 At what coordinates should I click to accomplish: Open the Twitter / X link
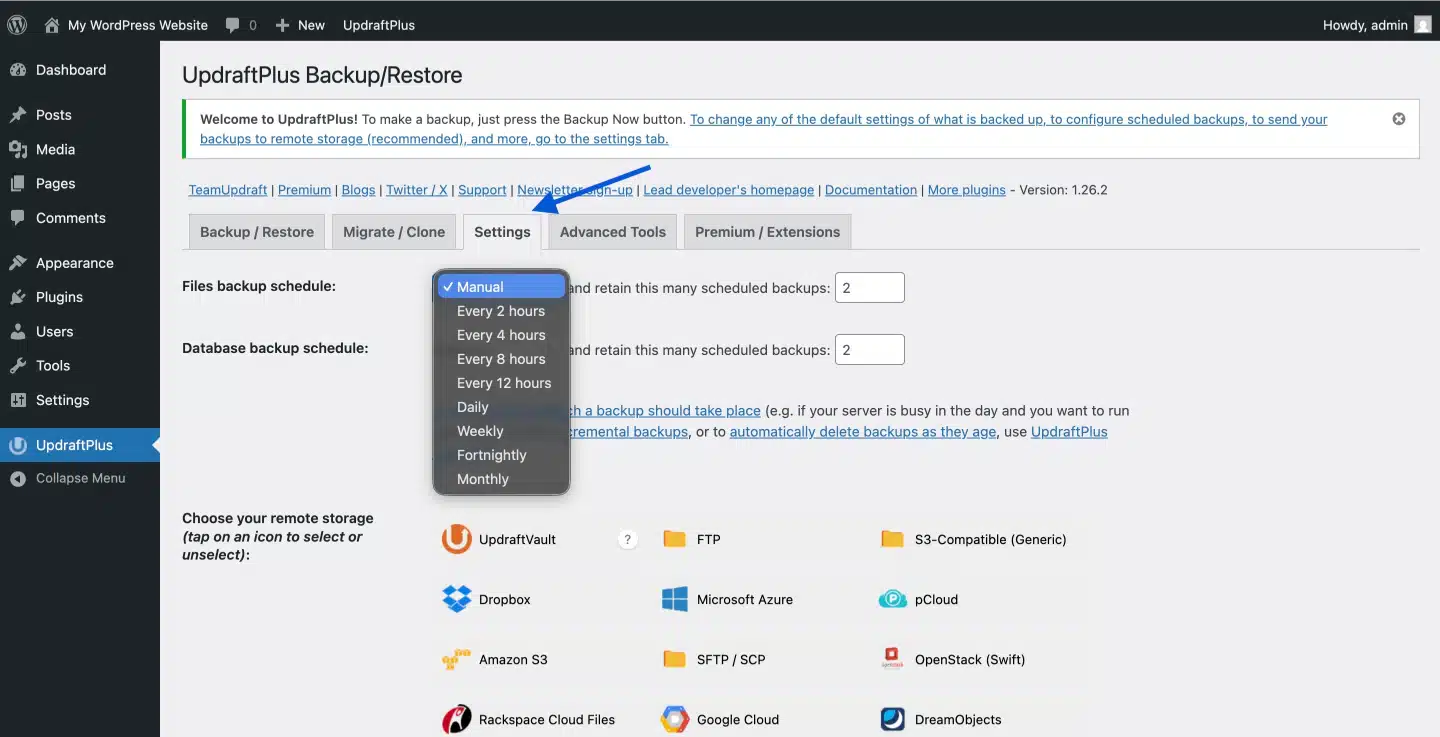pyautogui.click(x=416, y=190)
